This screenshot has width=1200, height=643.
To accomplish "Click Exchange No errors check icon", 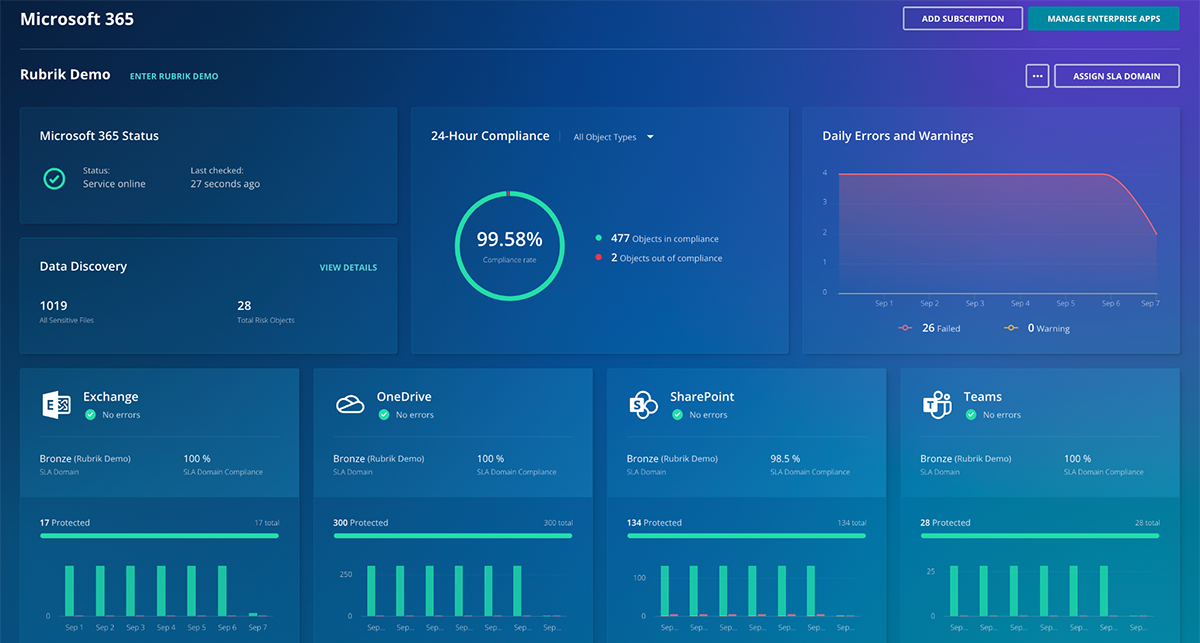I will (90, 414).
